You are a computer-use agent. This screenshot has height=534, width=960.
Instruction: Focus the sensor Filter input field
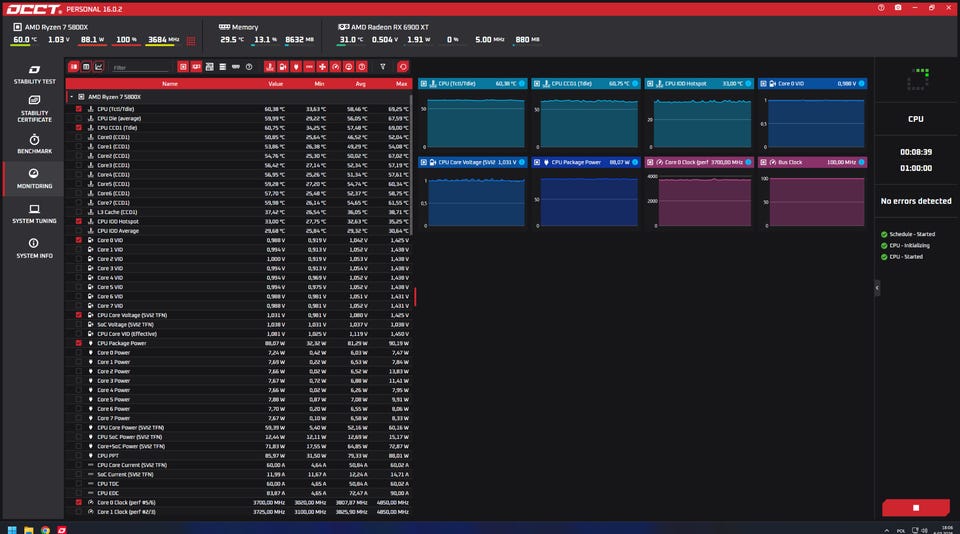coord(140,67)
